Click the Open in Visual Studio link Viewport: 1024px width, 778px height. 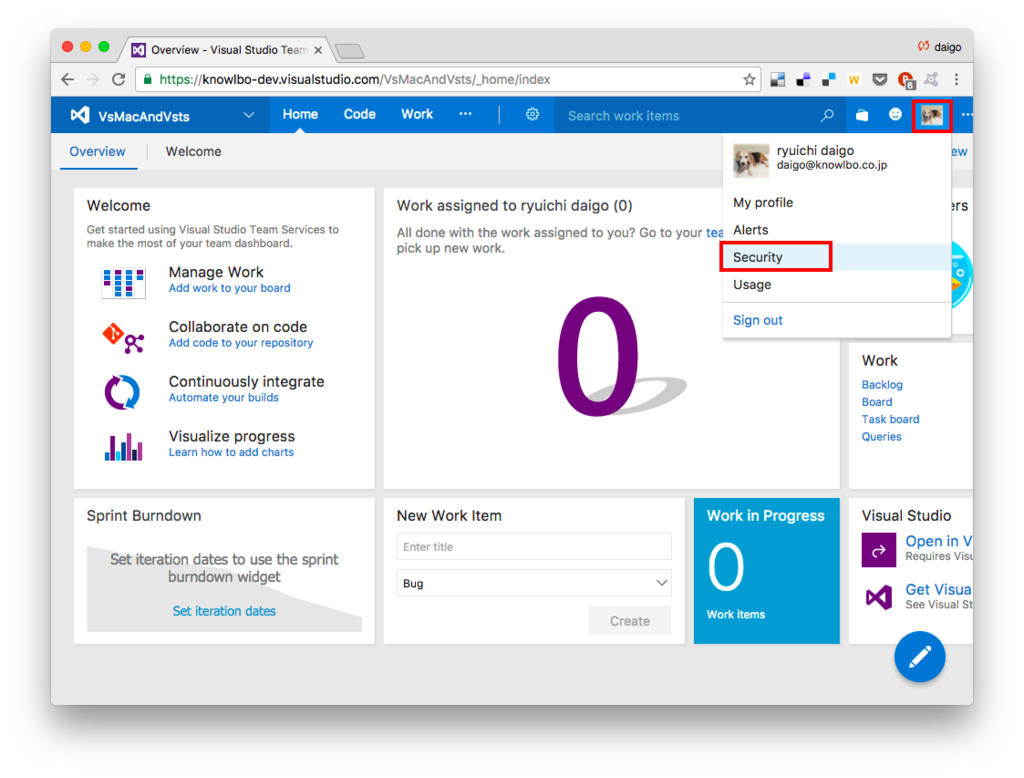coord(938,542)
